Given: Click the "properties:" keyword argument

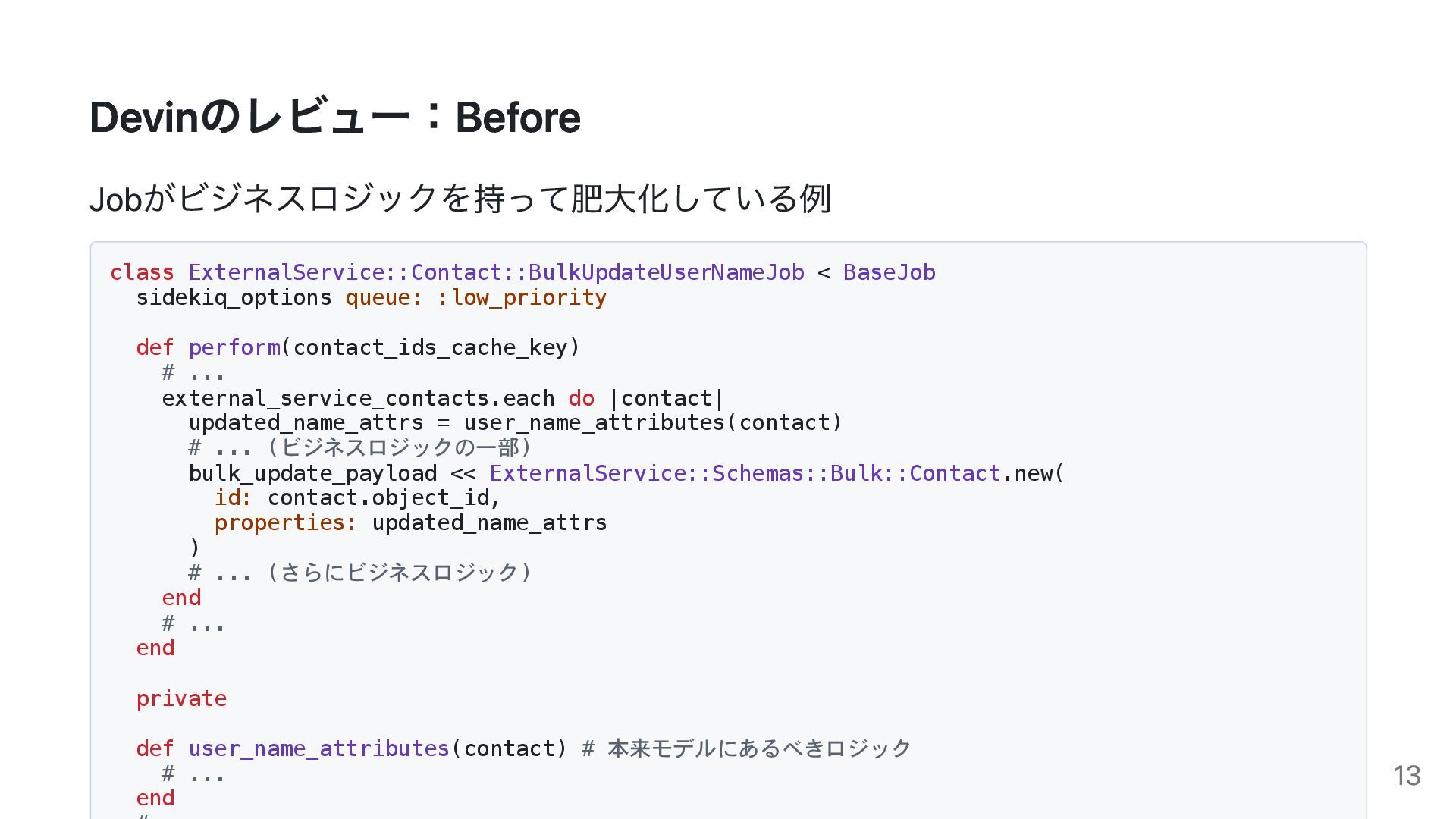Looking at the screenshot, I should [x=285, y=522].
